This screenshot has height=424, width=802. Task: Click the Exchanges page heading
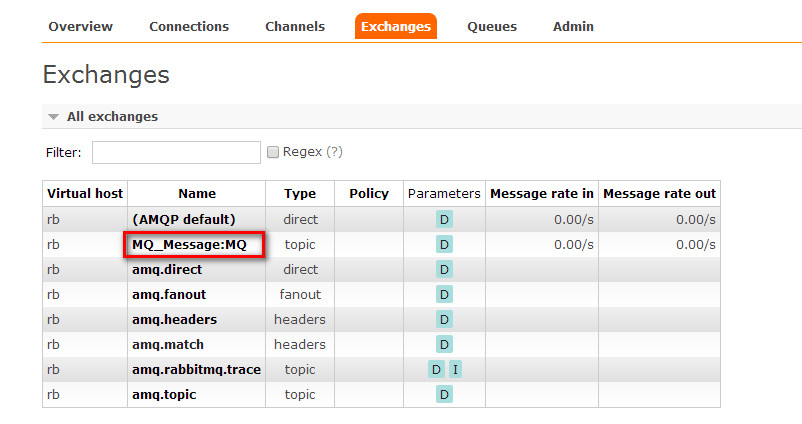coord(106,75)
